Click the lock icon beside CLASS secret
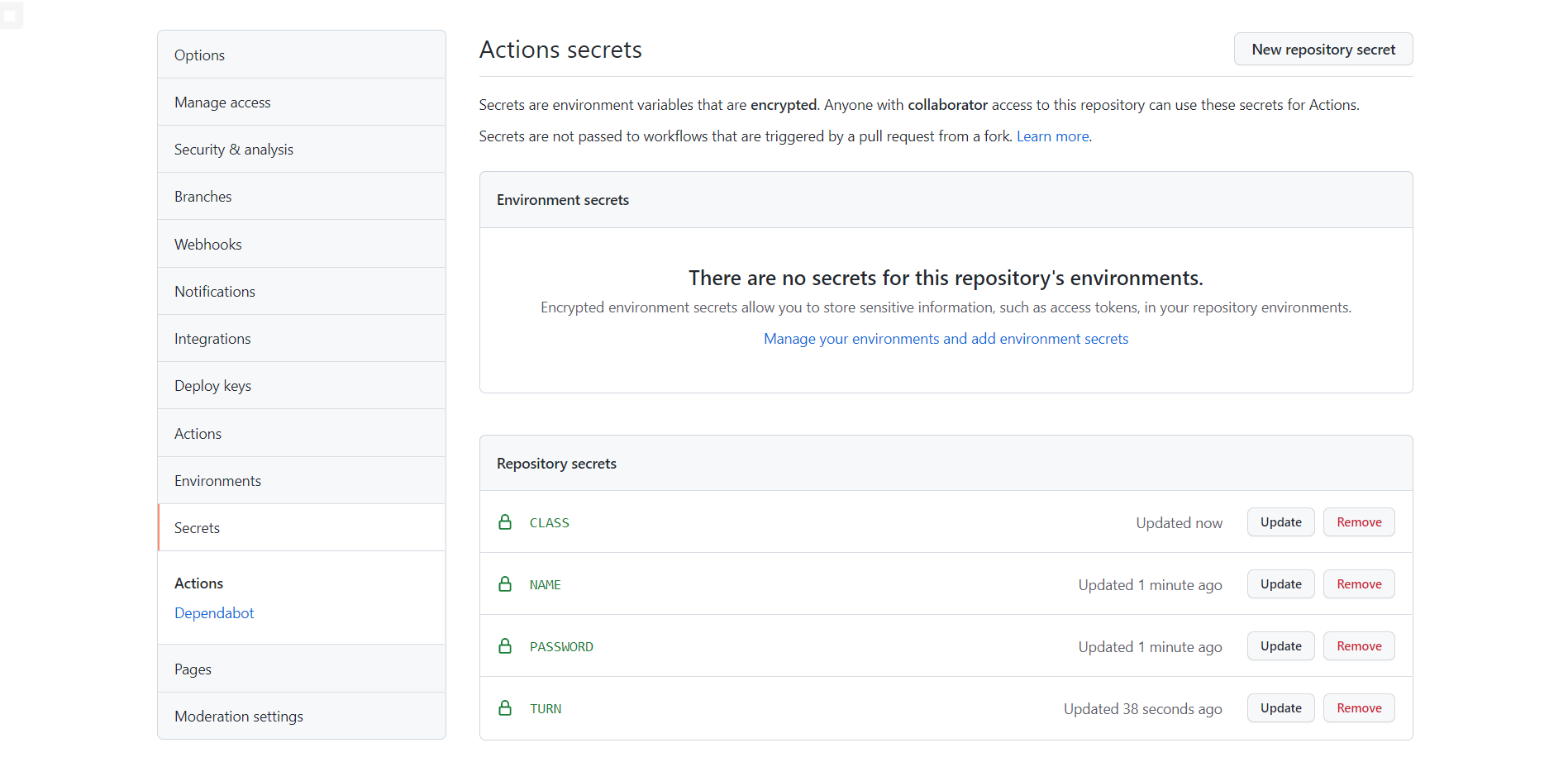 point(505,522)
